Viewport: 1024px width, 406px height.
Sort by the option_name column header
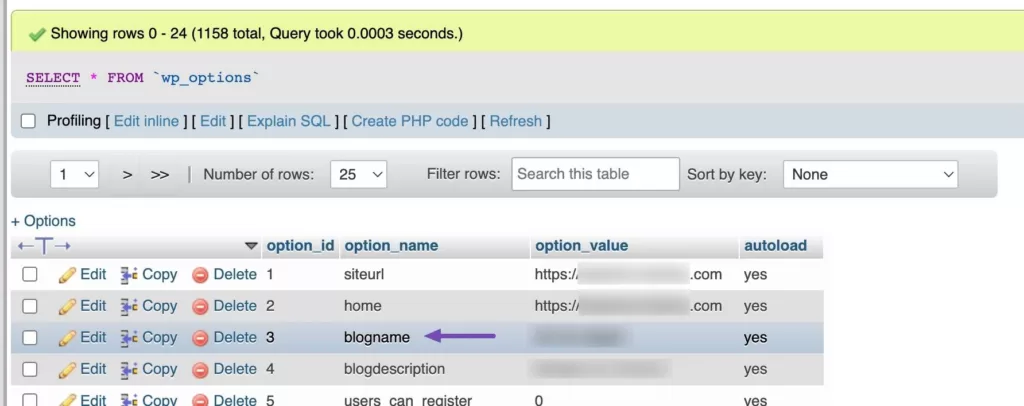click(390, 246)
